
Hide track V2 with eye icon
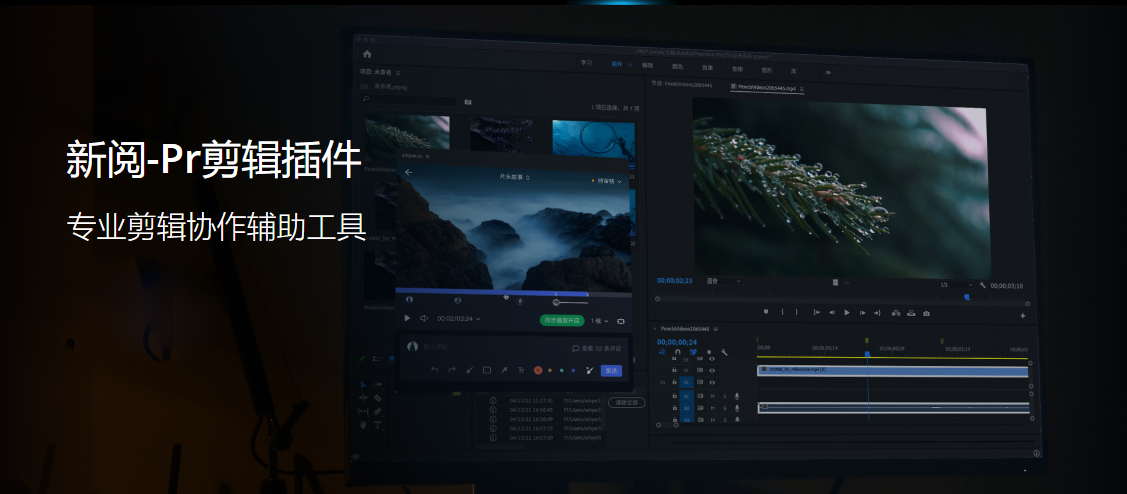(x=712, y=370)
